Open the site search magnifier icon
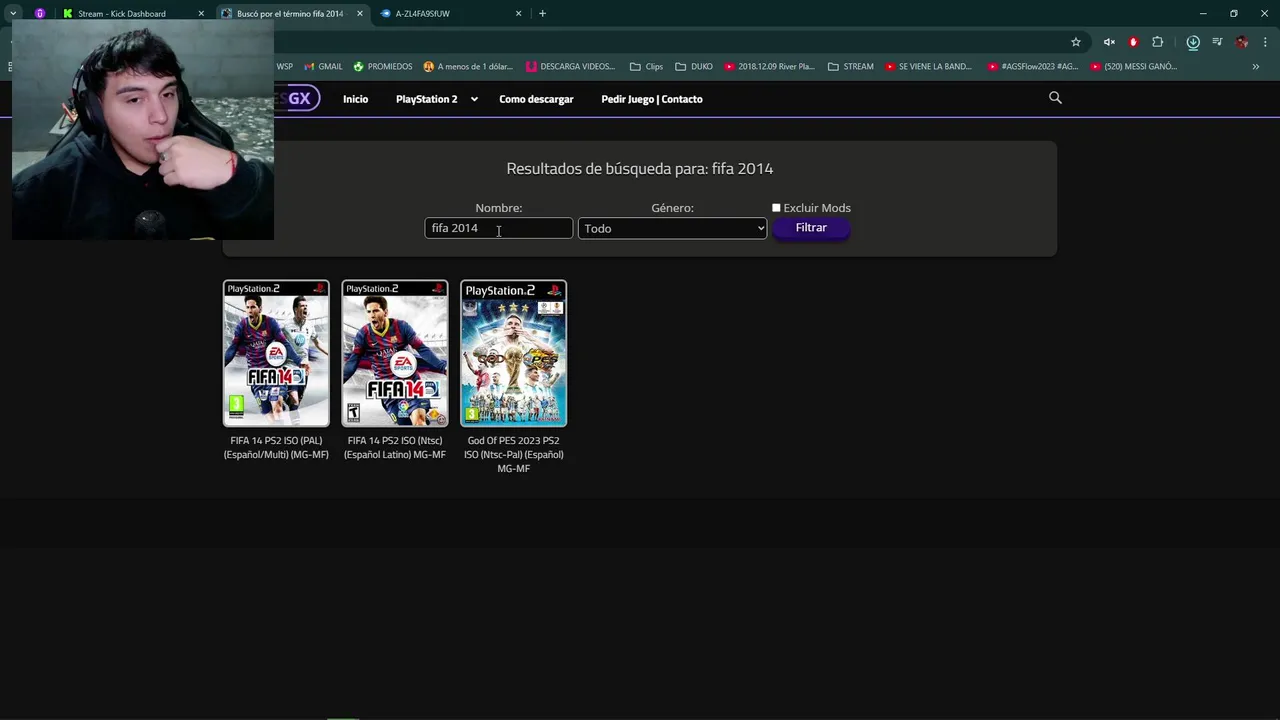The image size is (1280, 720). pyautogui.click(x=1055, y=98)
